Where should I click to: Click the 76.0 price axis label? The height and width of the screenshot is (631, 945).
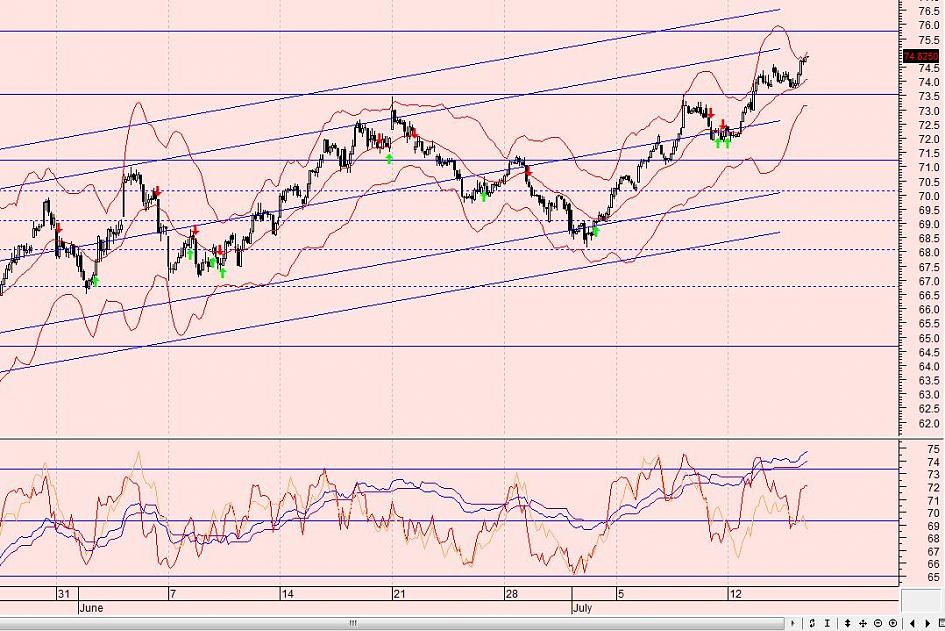coord(927,25)
